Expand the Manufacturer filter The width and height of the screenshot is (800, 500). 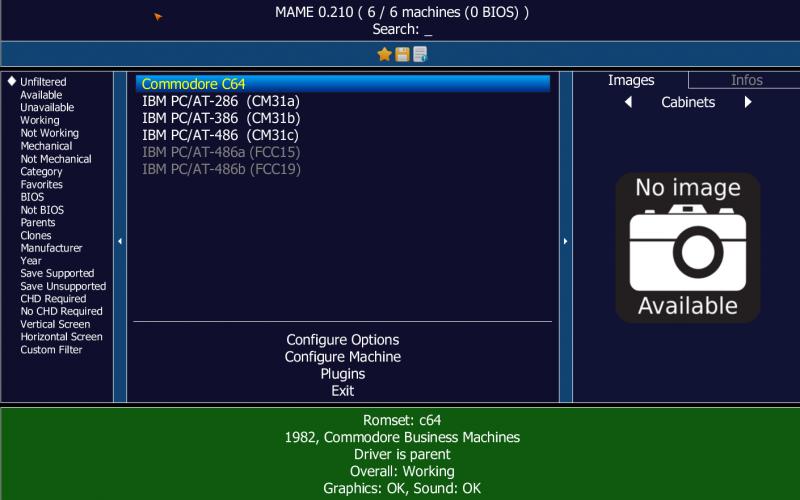click(x=51, y=248)
